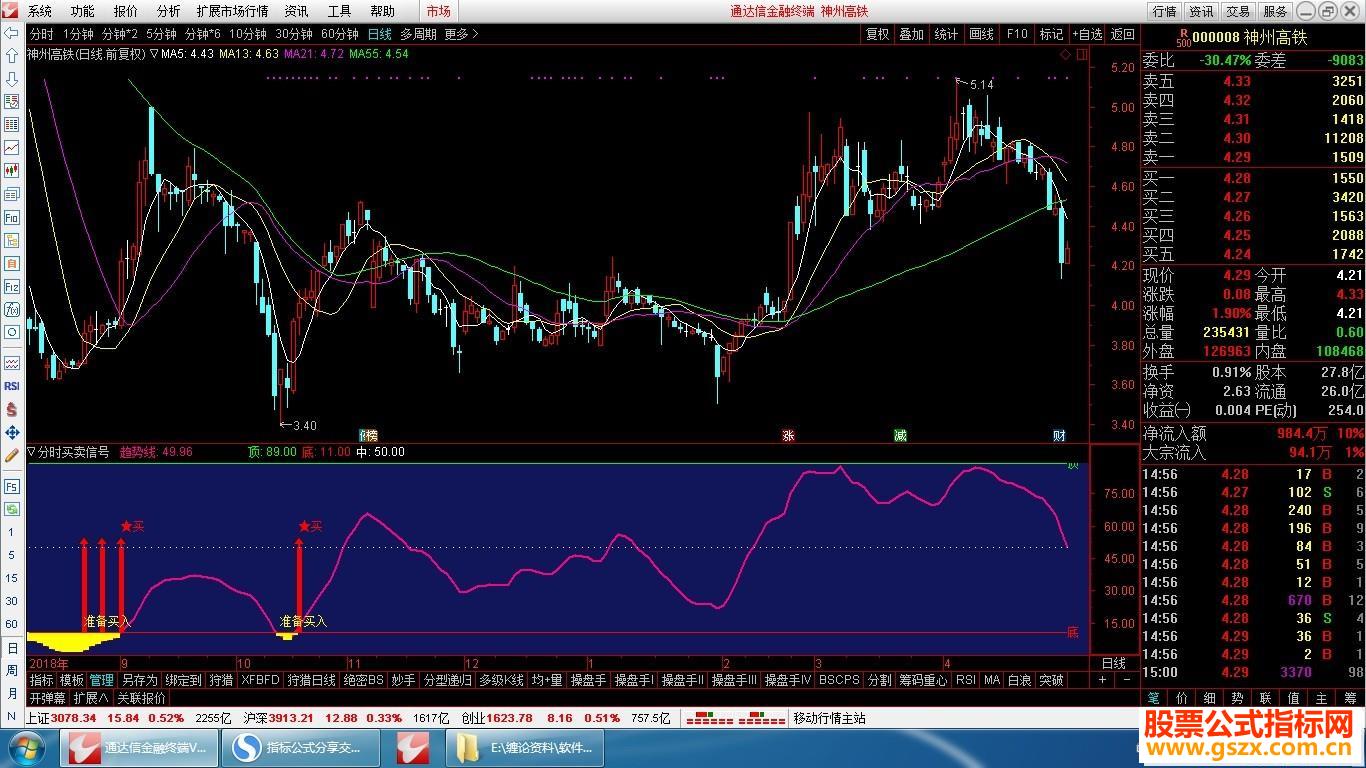Click the standalone red TDX taskbar icon
The height and width of the screenshot is (768, 1366).
(412, 747)
